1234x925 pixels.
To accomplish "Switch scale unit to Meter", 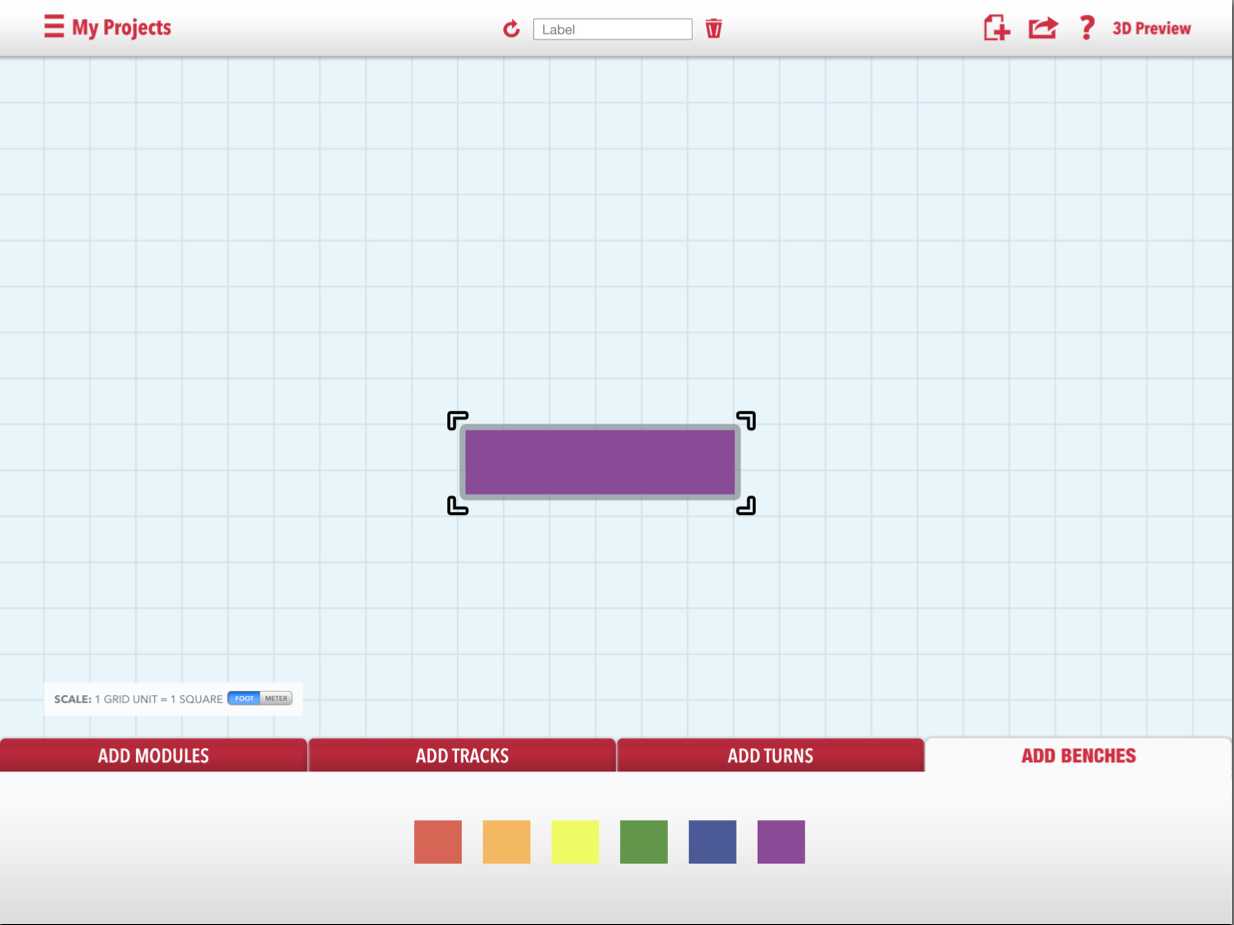I will tap(276, 699).
